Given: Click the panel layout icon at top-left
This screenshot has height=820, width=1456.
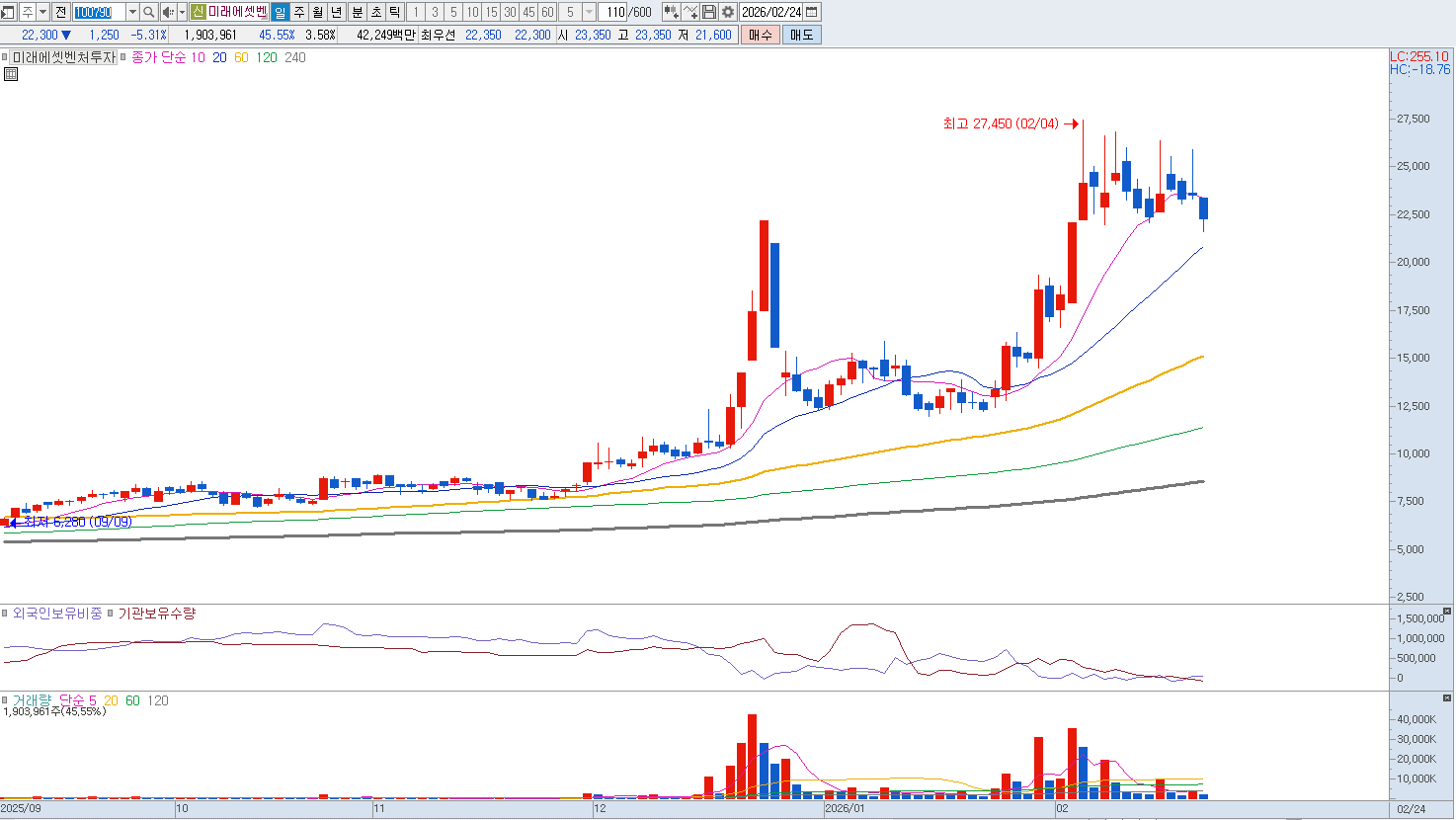Looking at the screenshot, I should tap(9, 12).
